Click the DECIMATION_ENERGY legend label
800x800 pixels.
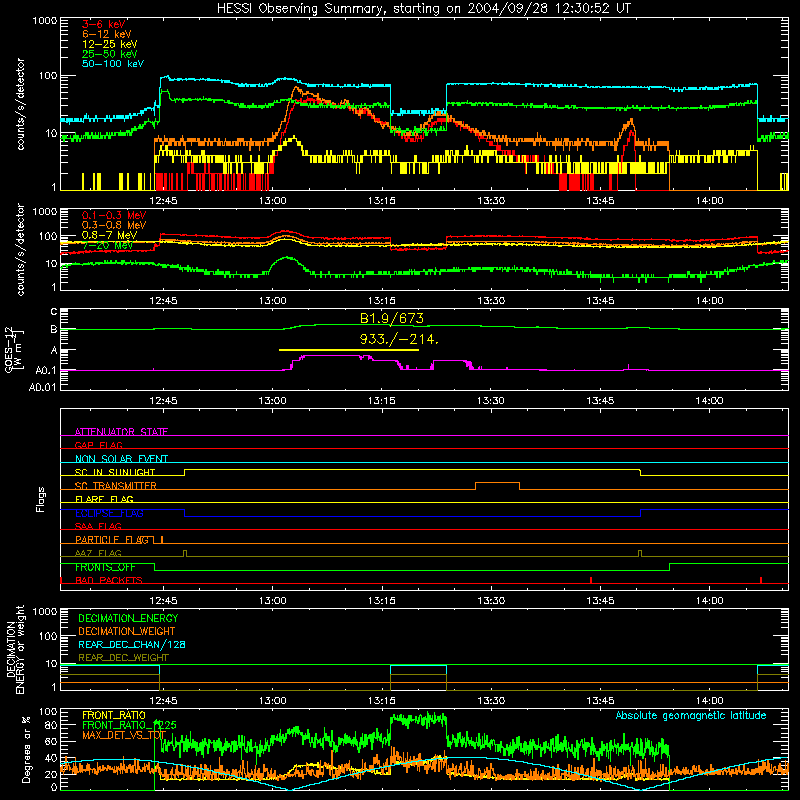pyautogui.click(x=128, y=618)
